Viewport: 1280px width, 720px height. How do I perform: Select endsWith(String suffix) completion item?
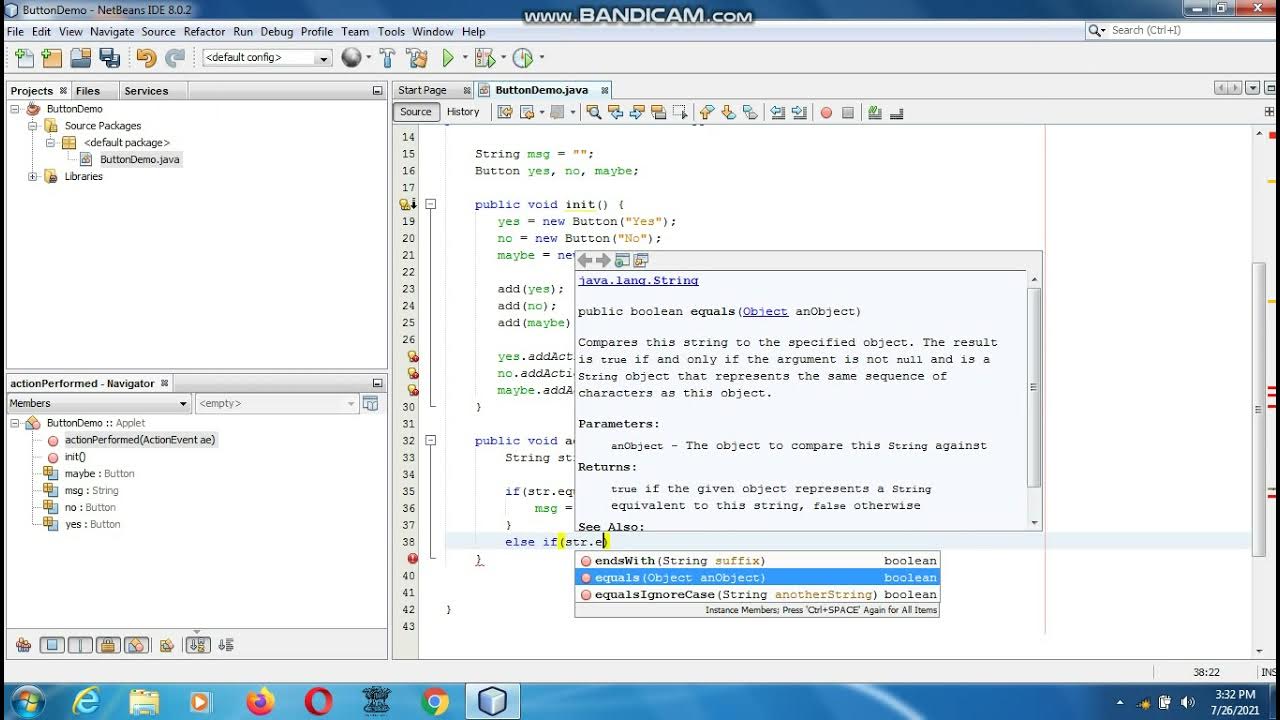coord(757,561)
